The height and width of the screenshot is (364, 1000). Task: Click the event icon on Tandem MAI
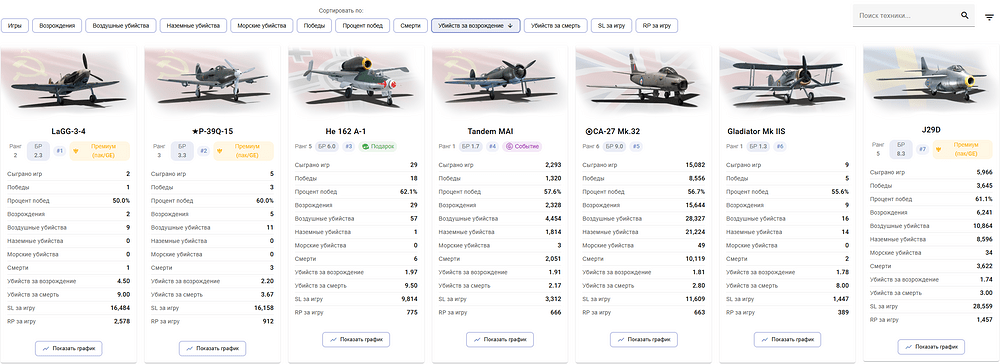point(510,147)
